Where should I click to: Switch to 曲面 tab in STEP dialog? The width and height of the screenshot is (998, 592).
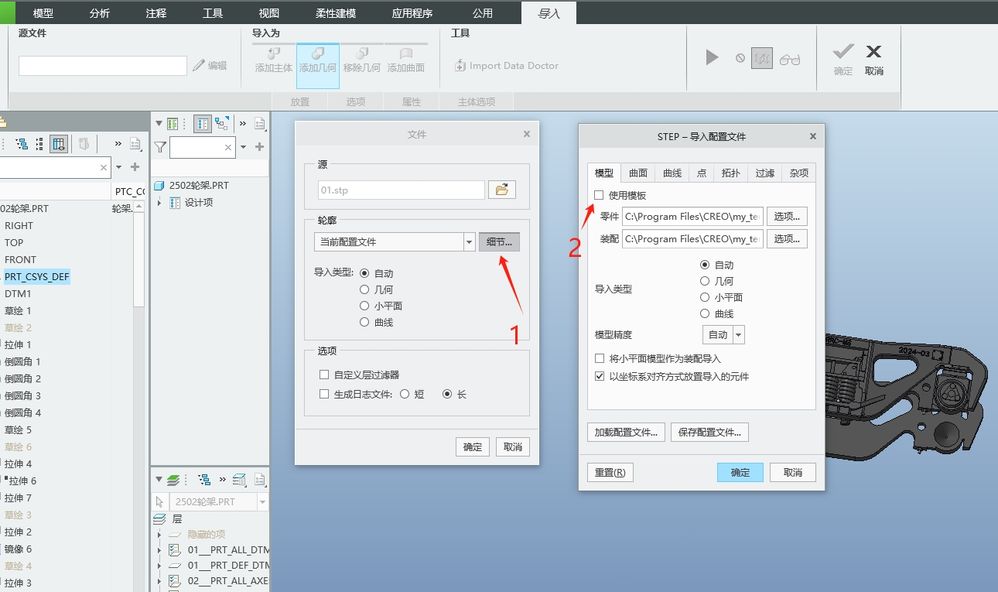pyautogui.click(x=638, y=173)
